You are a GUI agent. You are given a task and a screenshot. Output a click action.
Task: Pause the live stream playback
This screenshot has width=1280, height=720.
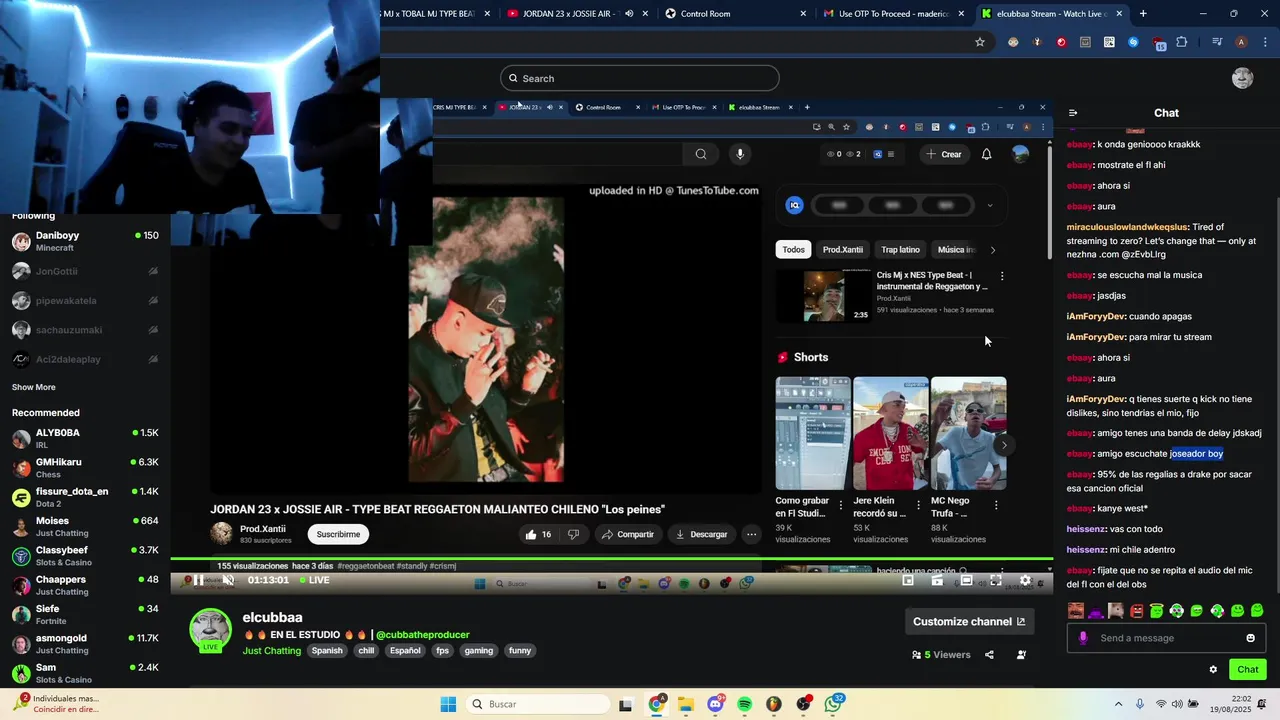tap(198, 580)
